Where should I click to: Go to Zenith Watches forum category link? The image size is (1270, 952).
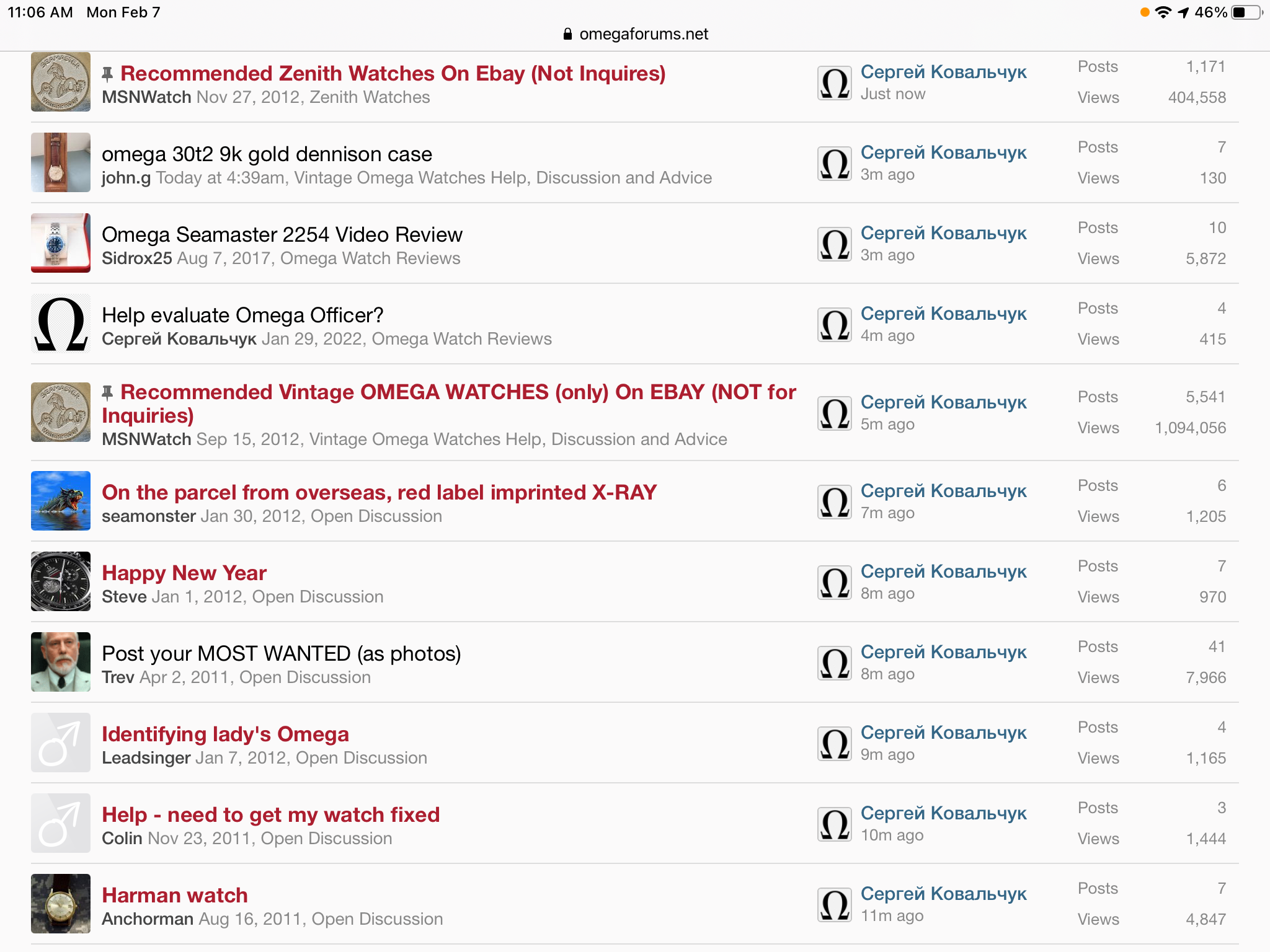[370, 97]
